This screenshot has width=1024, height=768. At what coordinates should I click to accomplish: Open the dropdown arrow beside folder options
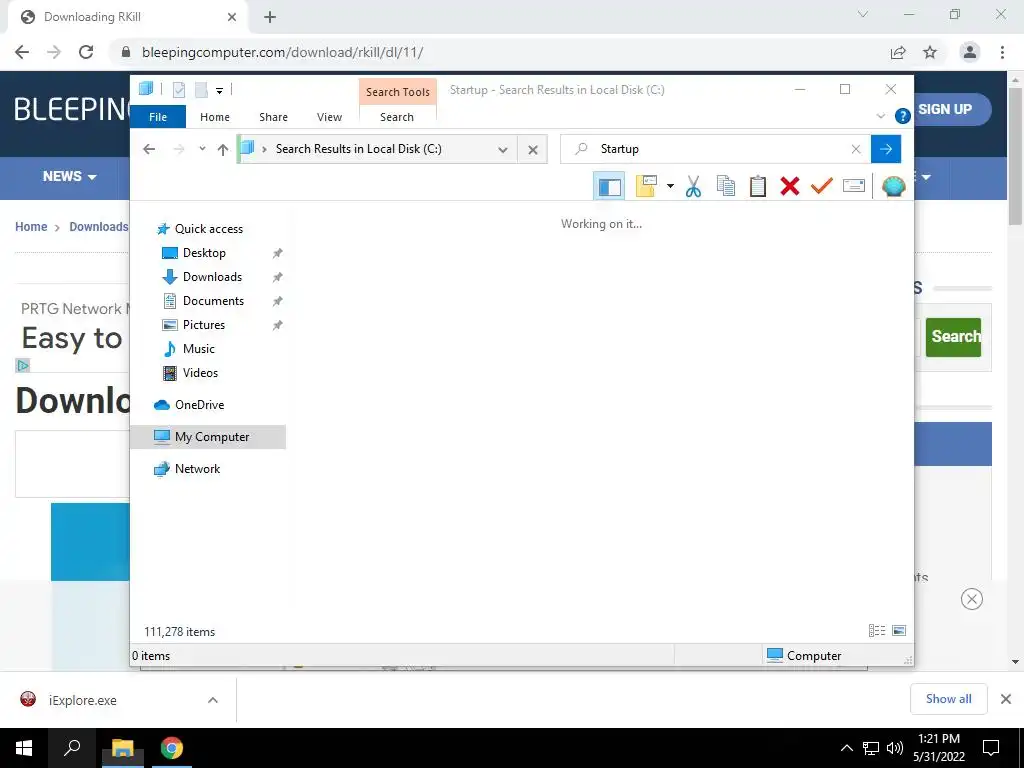[670, 187]
